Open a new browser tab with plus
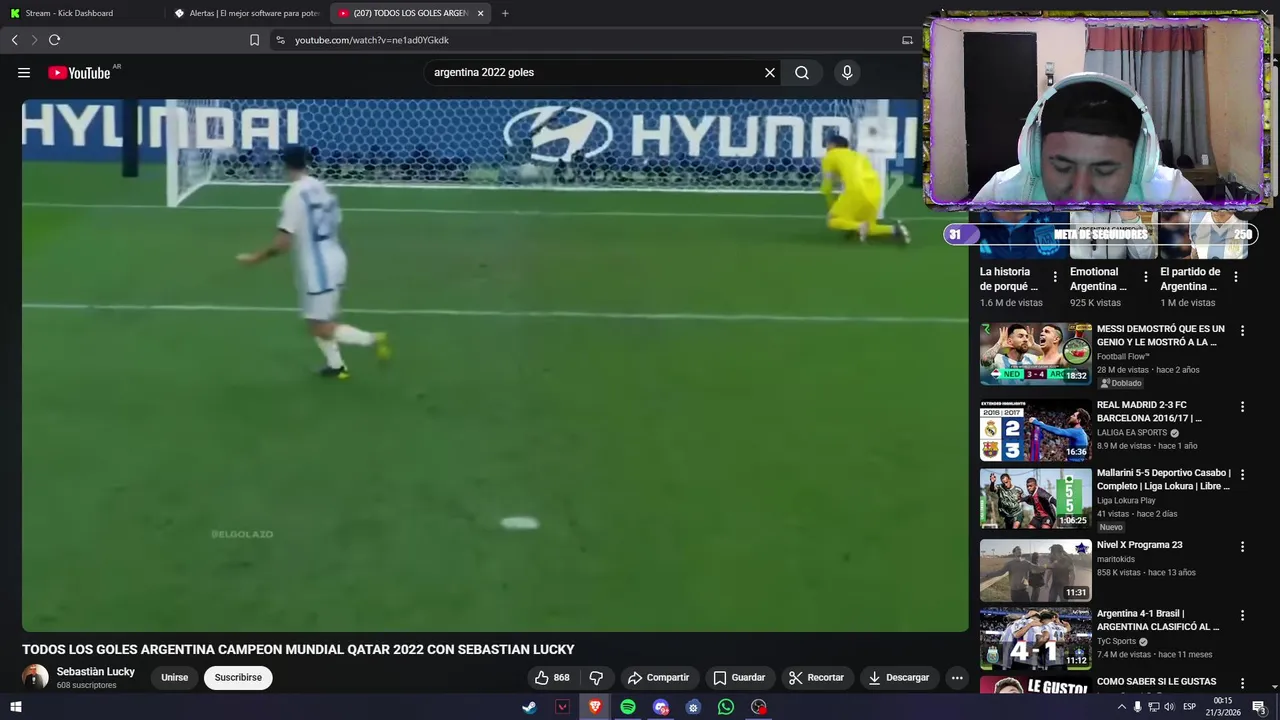The width and height of the screenshot is (1280, 720). point(505,13)
